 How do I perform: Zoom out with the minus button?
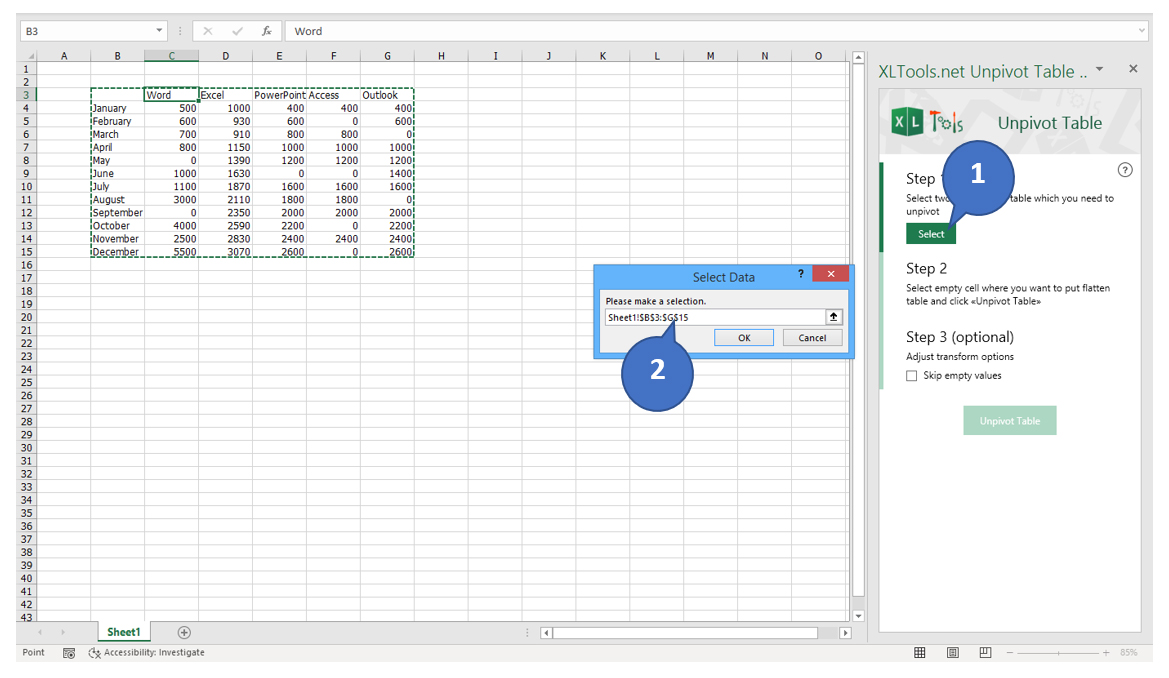[1009, 653]
